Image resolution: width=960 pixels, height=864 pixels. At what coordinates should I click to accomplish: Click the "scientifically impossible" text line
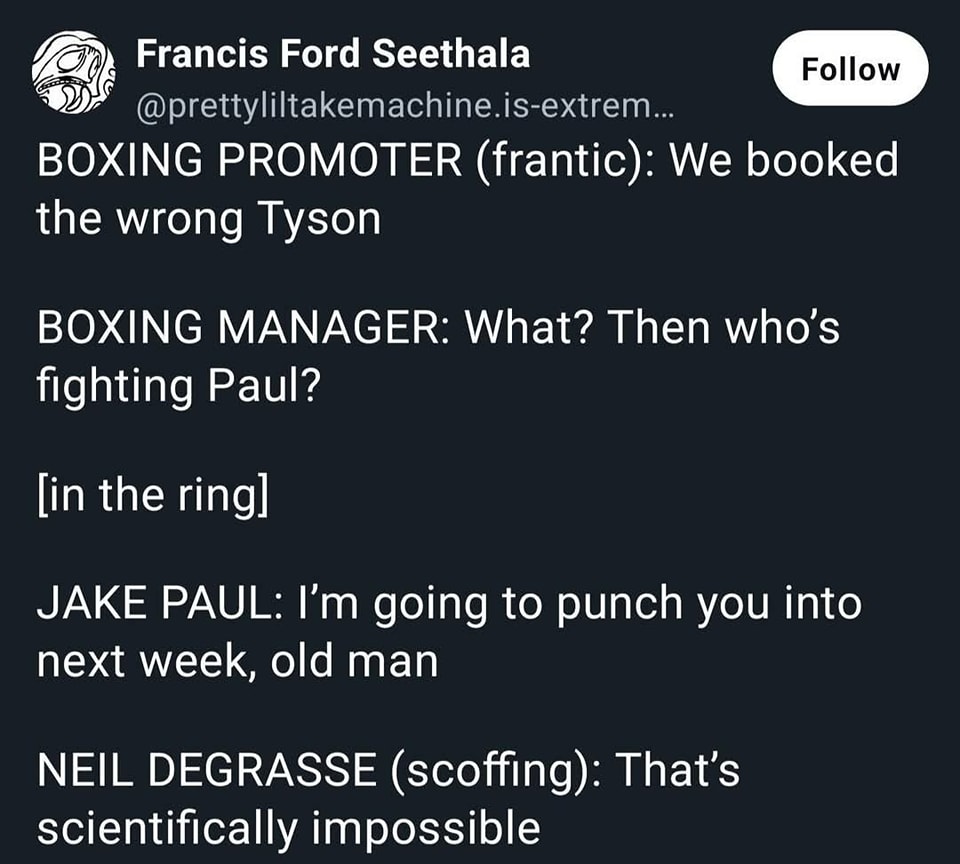pyautogui.click(x=288, y=827)
